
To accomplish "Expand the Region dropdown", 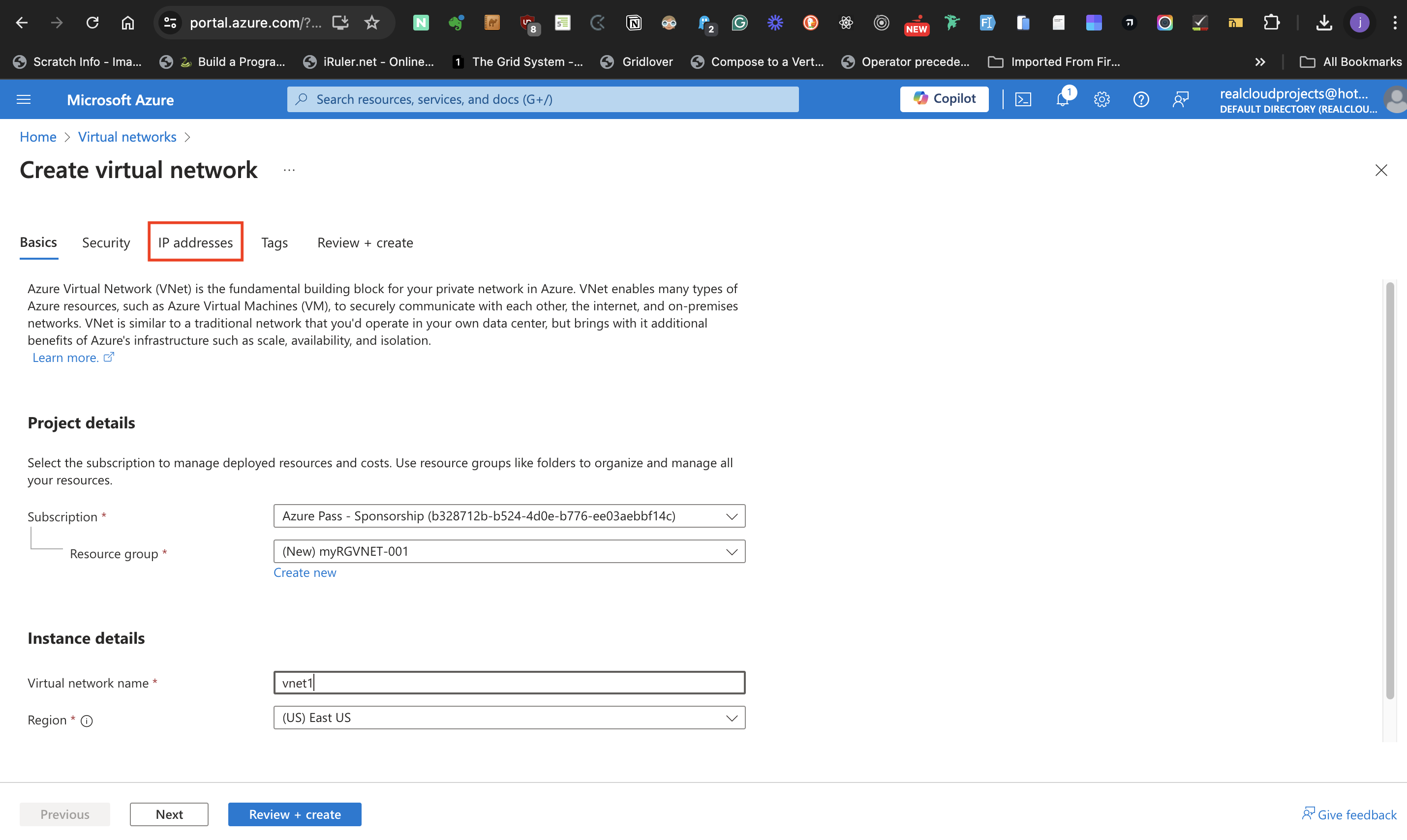I will (x=509, y=718).
